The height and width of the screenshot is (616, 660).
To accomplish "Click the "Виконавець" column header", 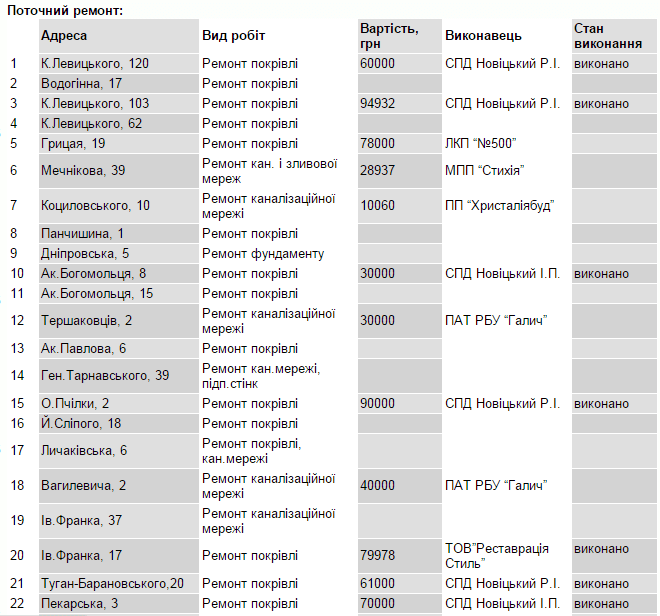I will (483, 36).
